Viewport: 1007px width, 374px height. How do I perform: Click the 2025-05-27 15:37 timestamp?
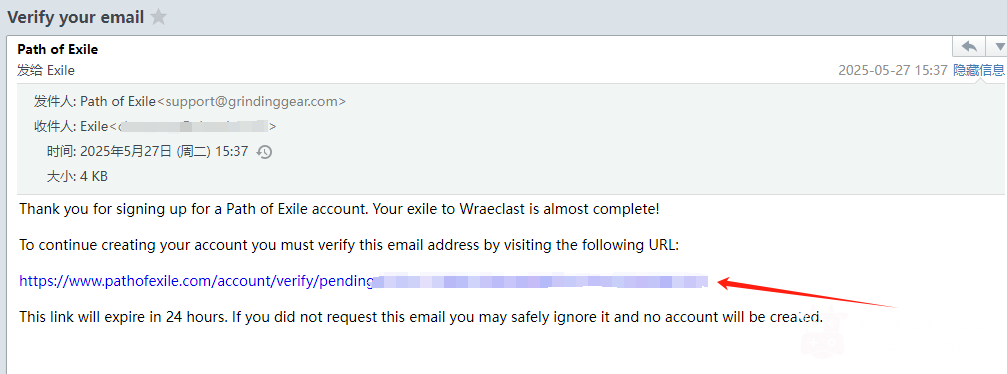[x=893, y=70]
